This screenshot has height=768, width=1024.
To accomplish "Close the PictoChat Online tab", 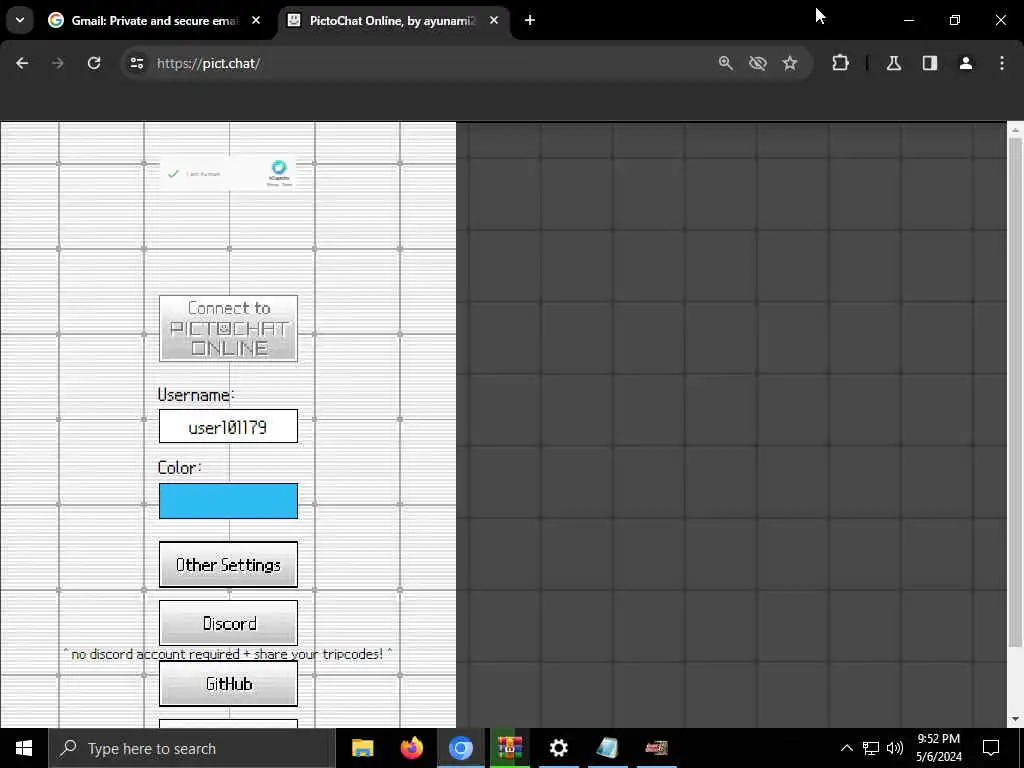I will click(494, 20).
